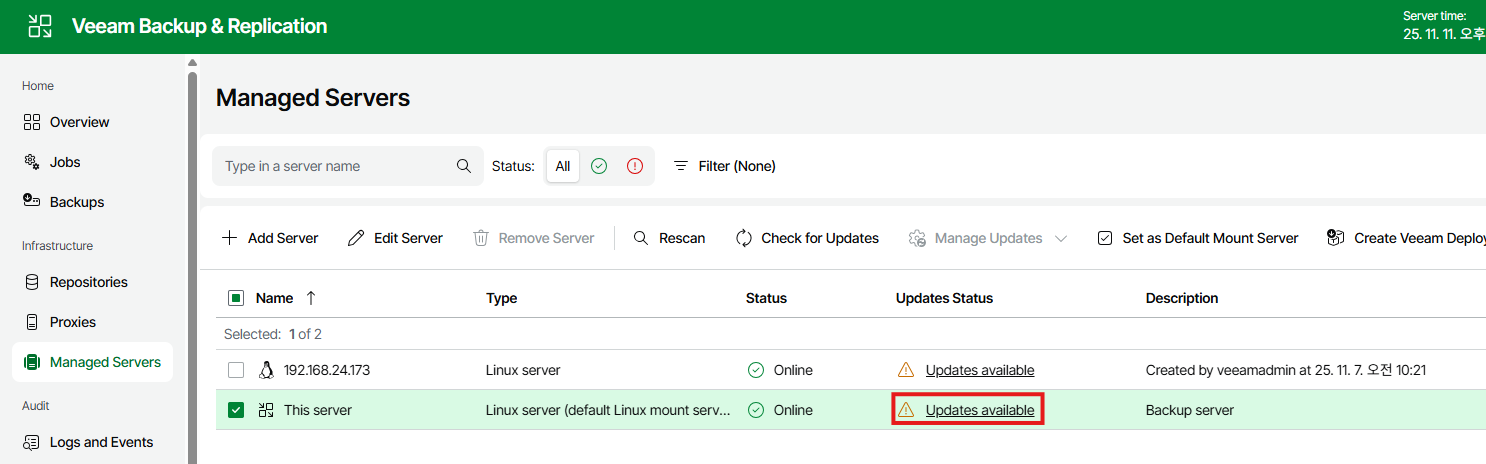Click the Backup server description cell
The width and height of the screenshot is (1486, 464).
[x=1190, y=410]
